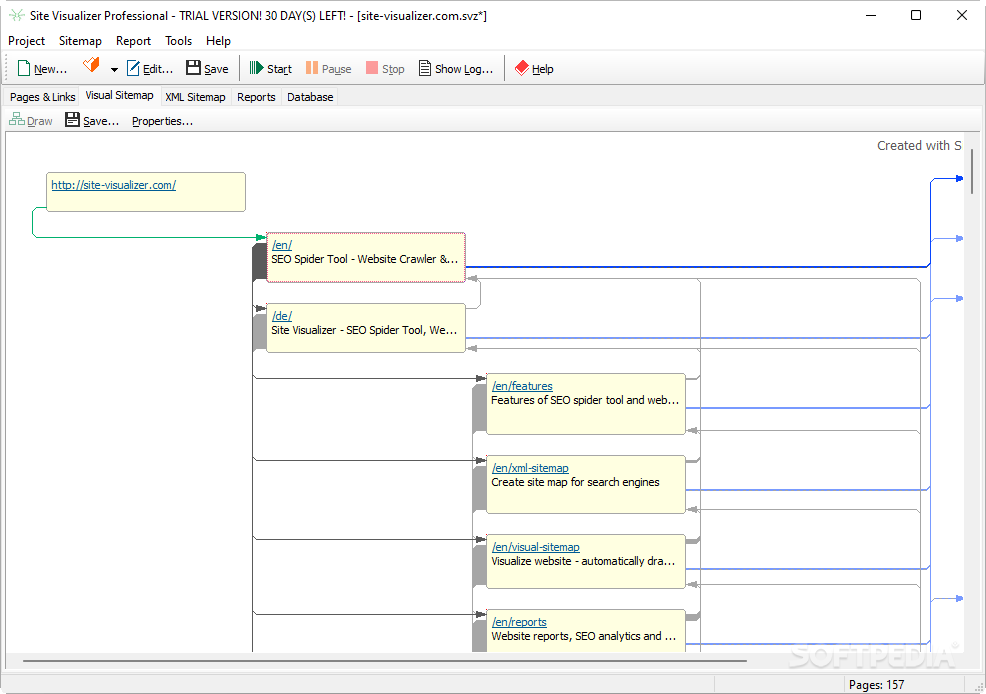Click 'Visualize website - automatically dra…' text
Screen dimensions: 986x694
(583, 561)
